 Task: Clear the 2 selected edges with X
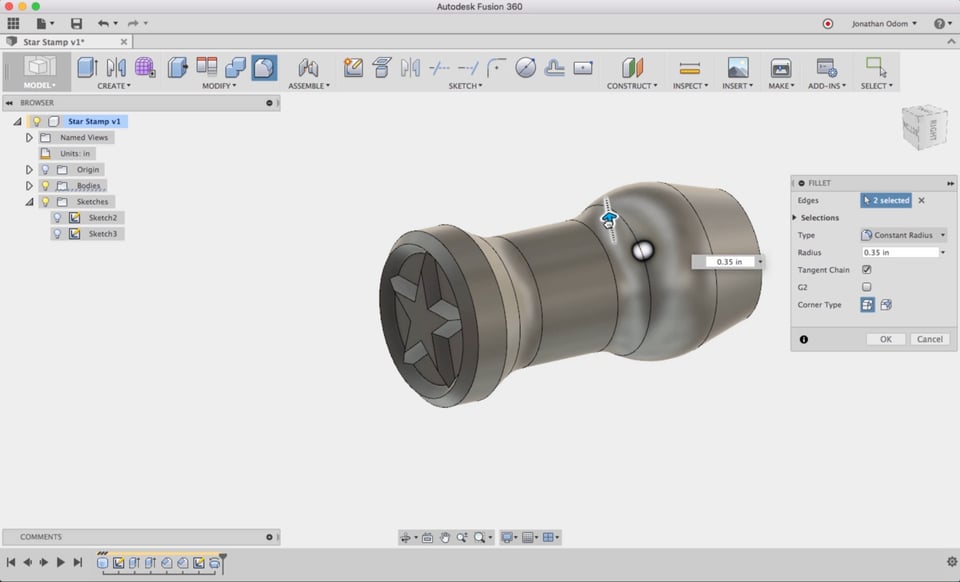[x=921, y=200]
